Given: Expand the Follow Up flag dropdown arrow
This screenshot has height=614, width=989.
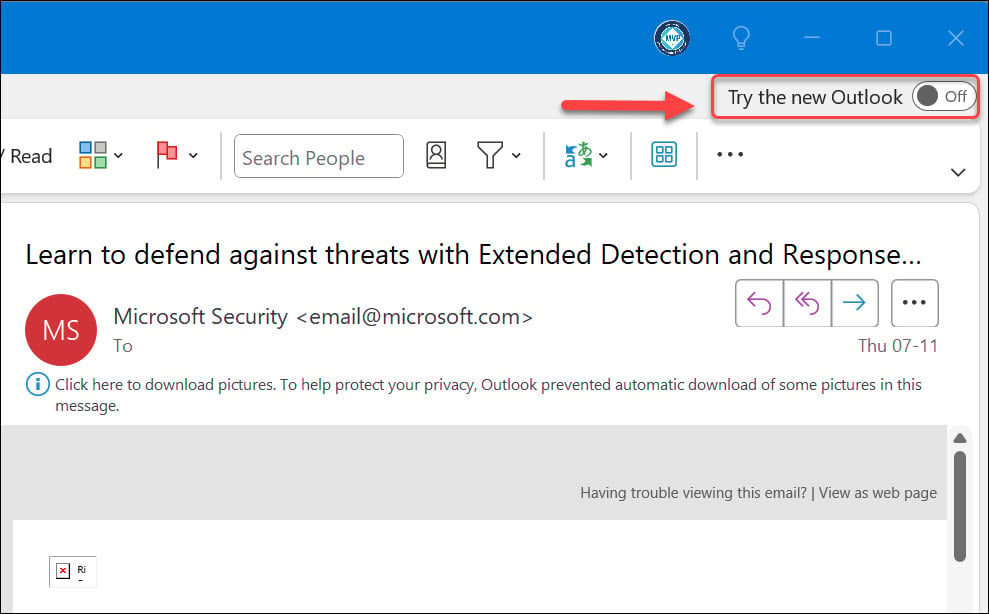Looking at the screenshot, I should point(194,155).
